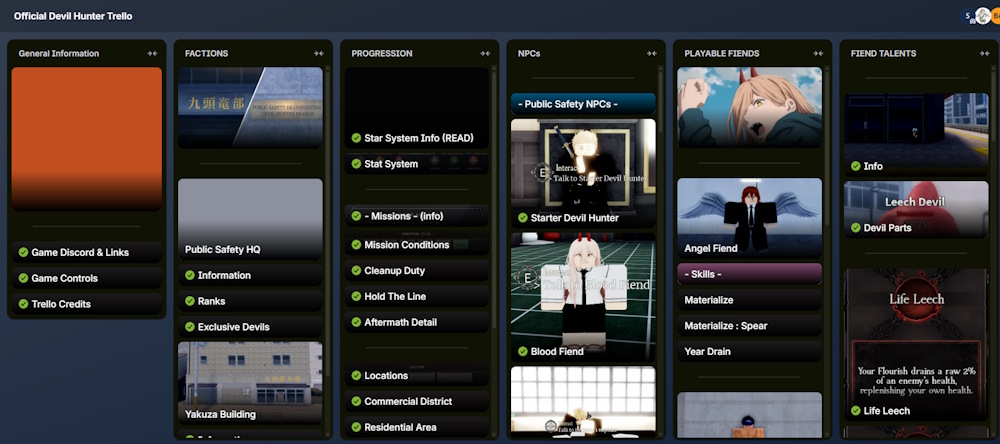This screenshot has height=444, width=1000.
Task: Toggle the Game Controls complete checkmark
Action: [24, 279]
